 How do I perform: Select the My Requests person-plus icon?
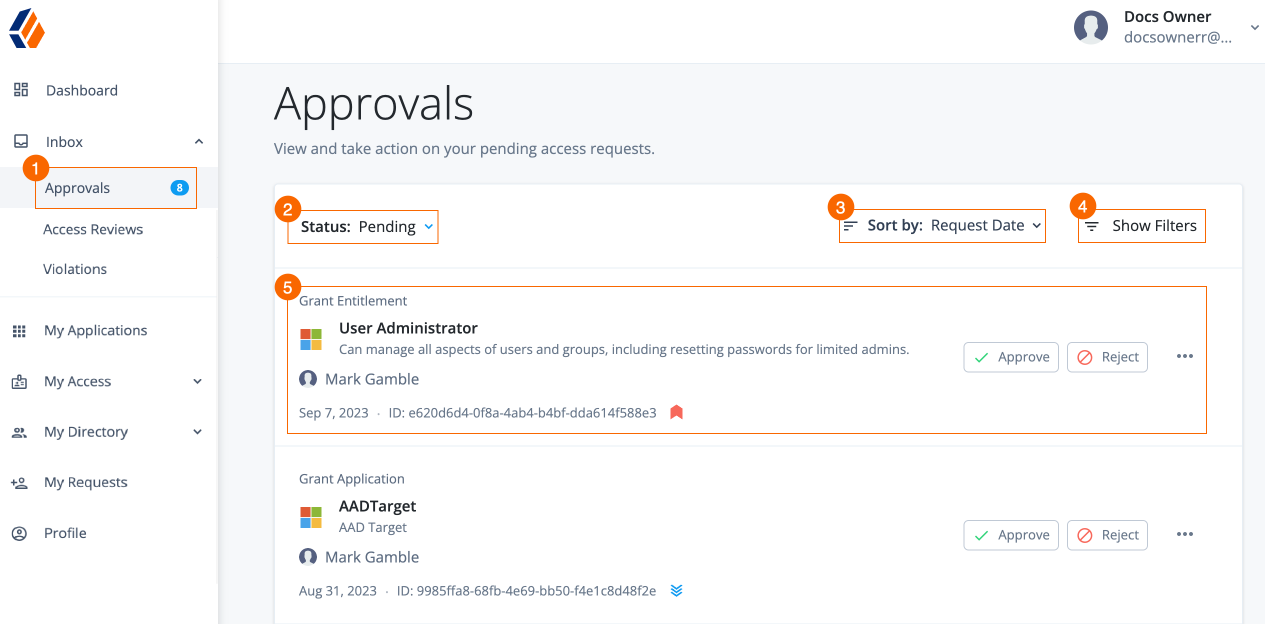[20, 482]
